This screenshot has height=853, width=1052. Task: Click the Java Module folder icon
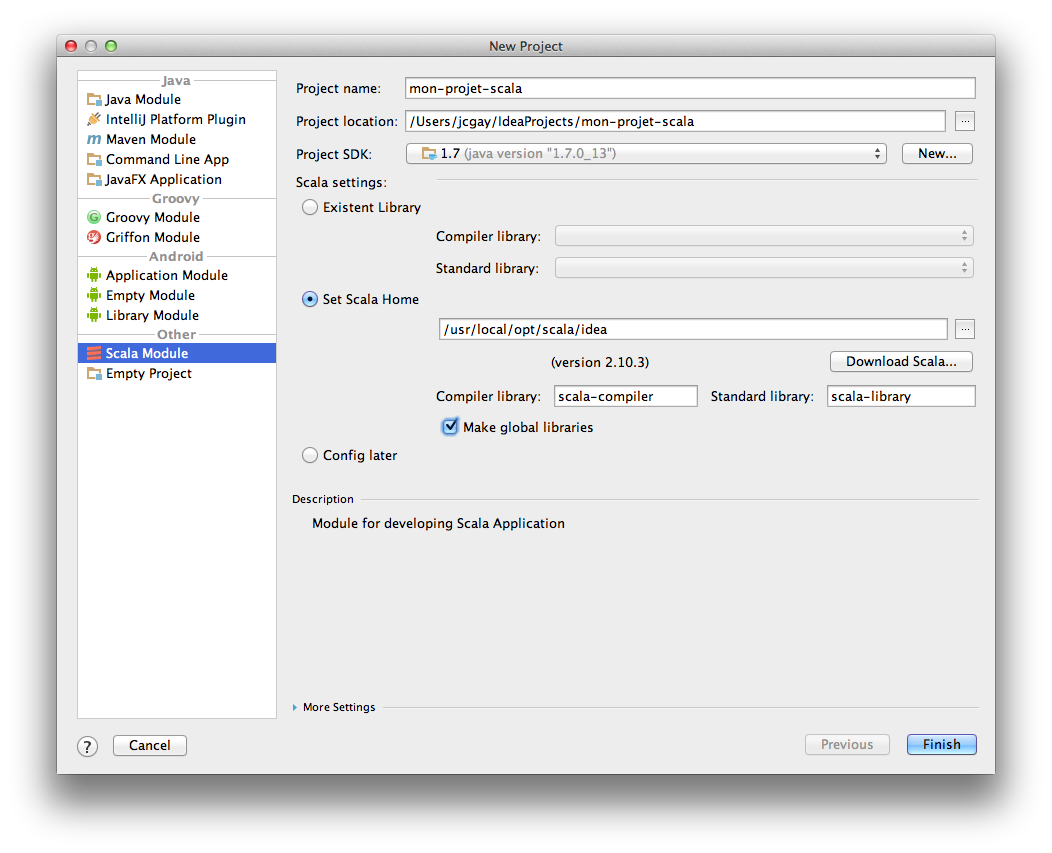[94, 100]
